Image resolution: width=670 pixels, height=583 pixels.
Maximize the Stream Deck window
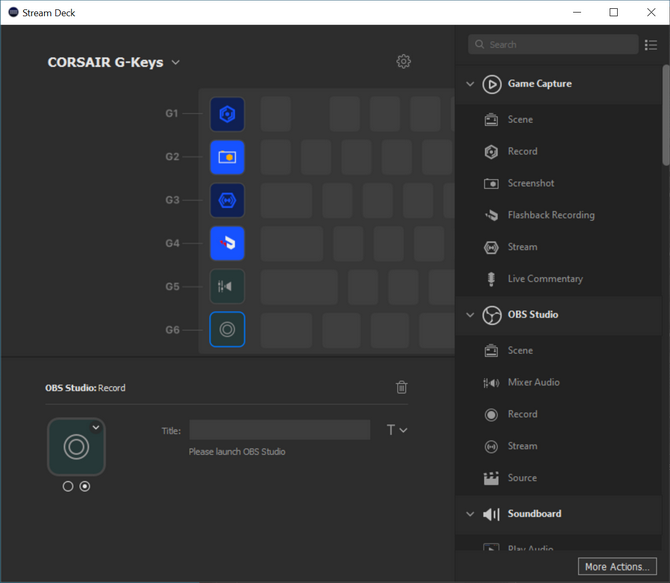[x=614, y=12]
